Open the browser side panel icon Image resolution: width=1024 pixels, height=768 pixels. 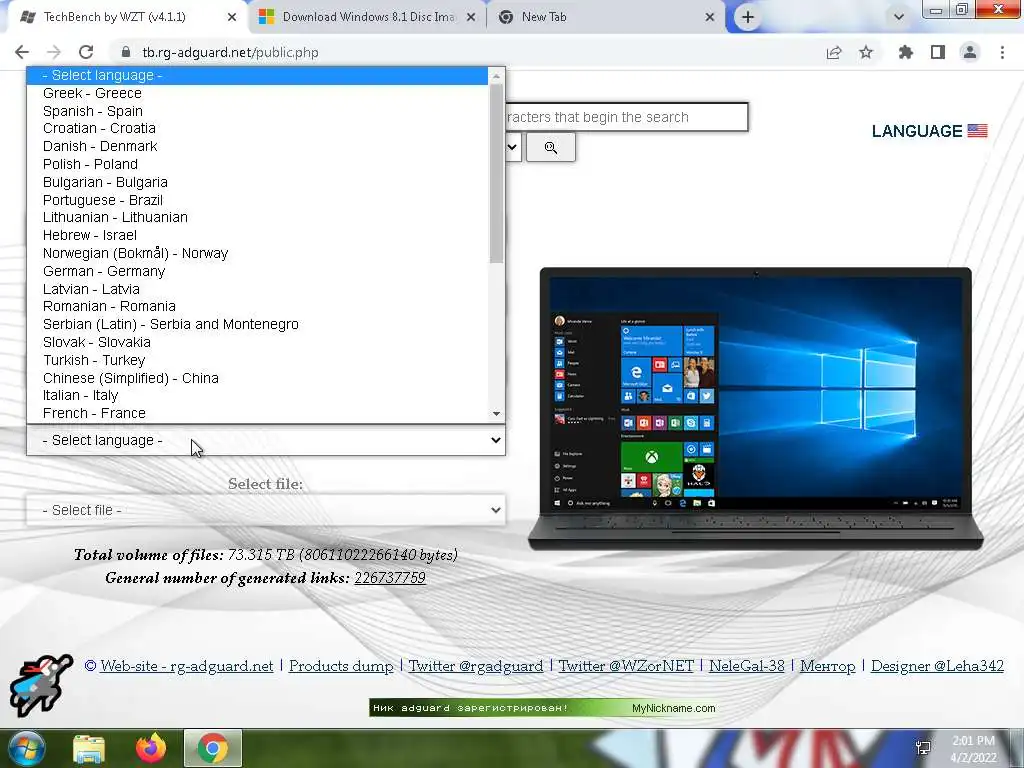(938, 52)
